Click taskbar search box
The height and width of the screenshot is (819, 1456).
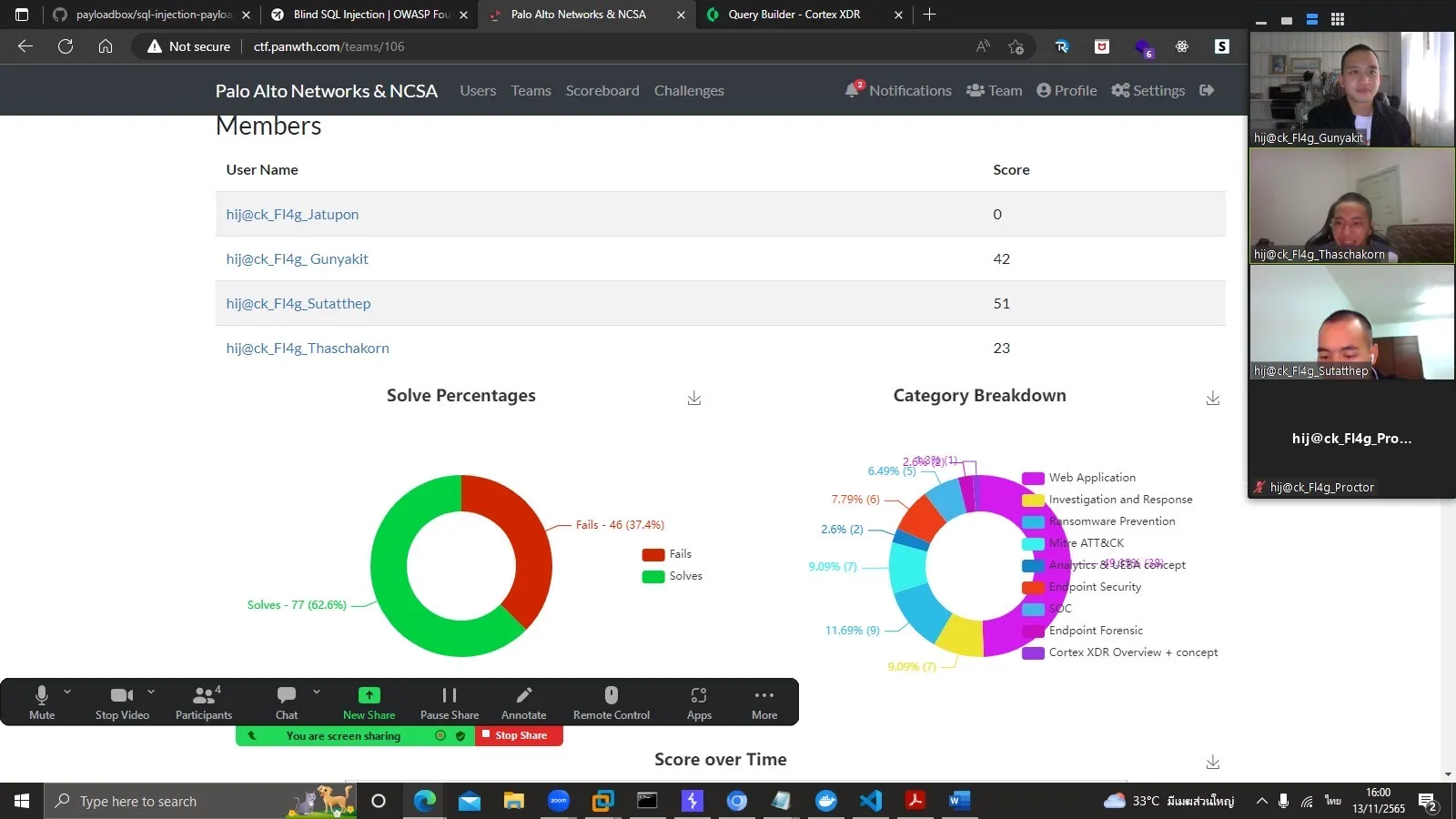click(x=200, y=801)
